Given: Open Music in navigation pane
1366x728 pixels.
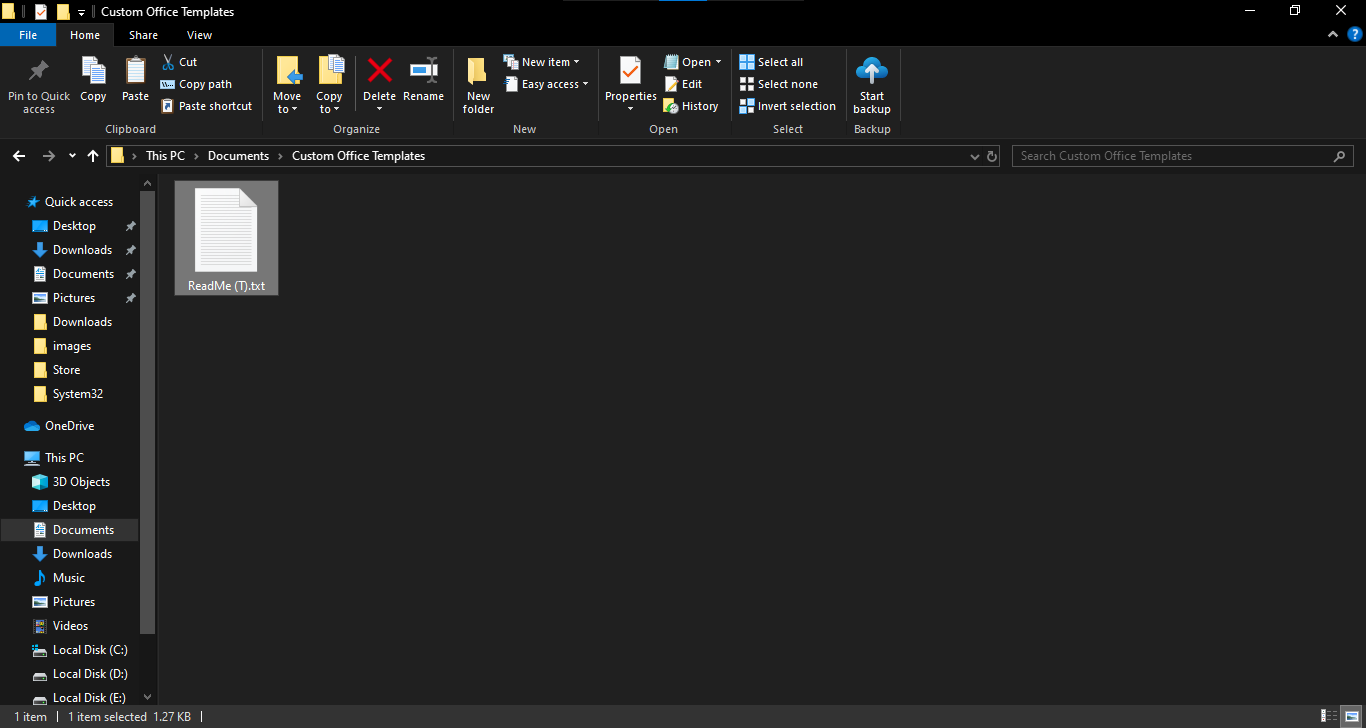Looking at the screenshot, I should (x=69, y=578).
